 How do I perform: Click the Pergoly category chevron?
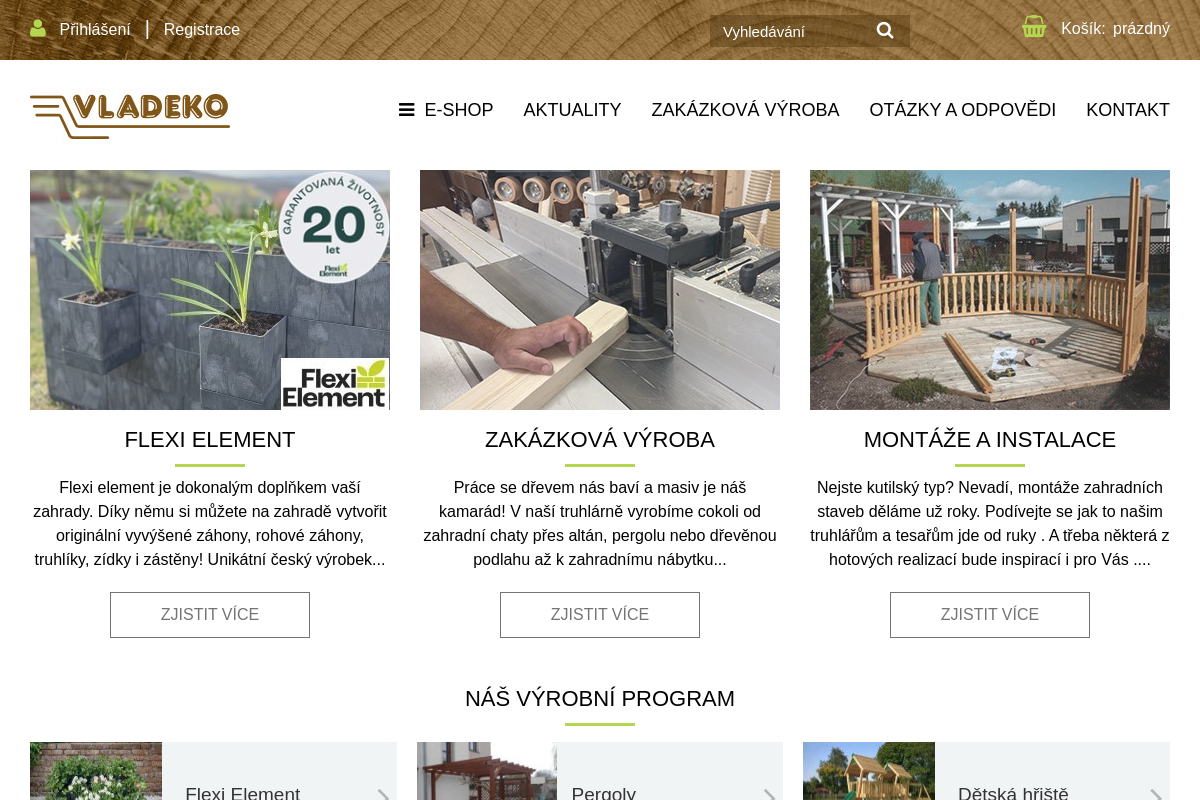[x=769, y=794]
